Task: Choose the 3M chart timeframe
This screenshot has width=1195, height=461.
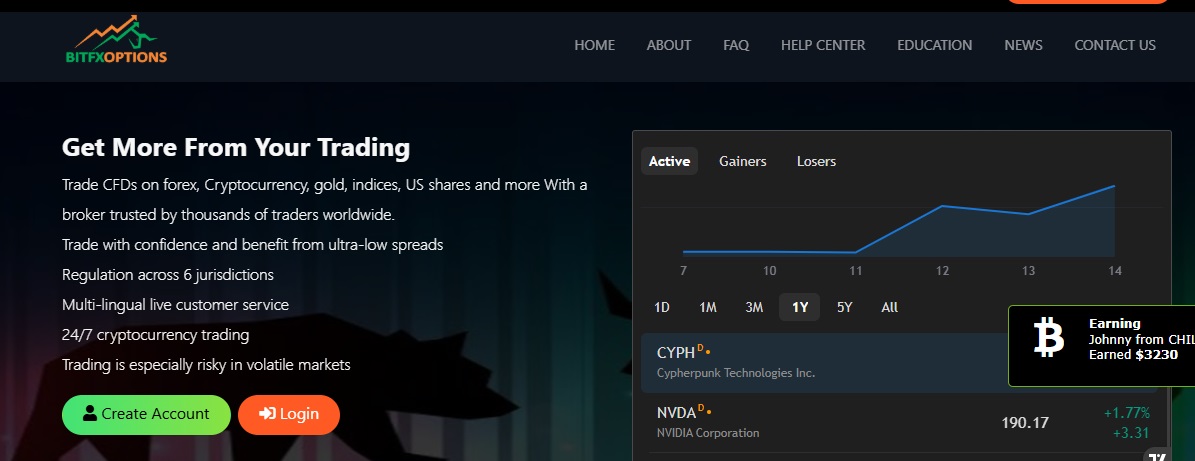Action: (754, 307)
